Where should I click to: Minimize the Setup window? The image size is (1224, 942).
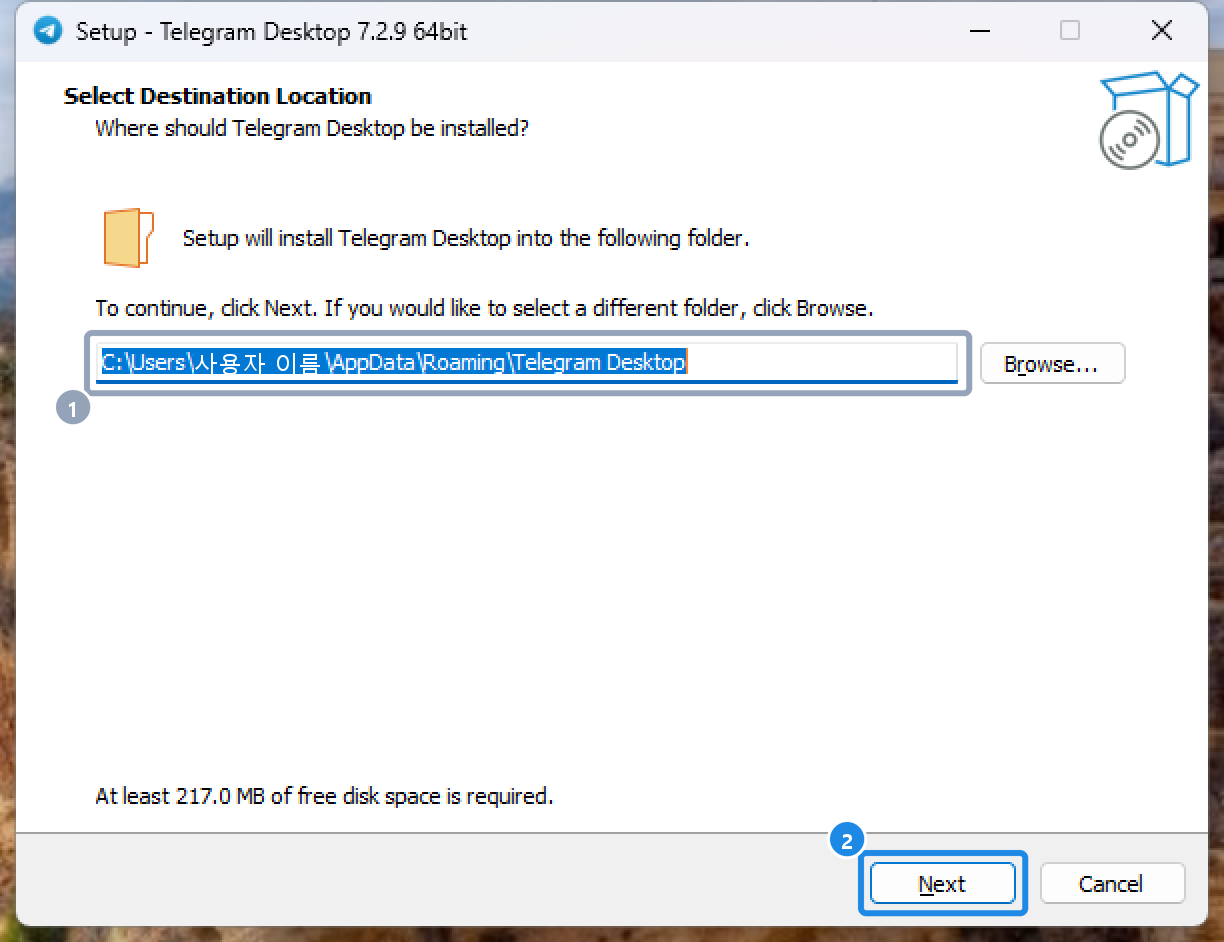(978, 31)
